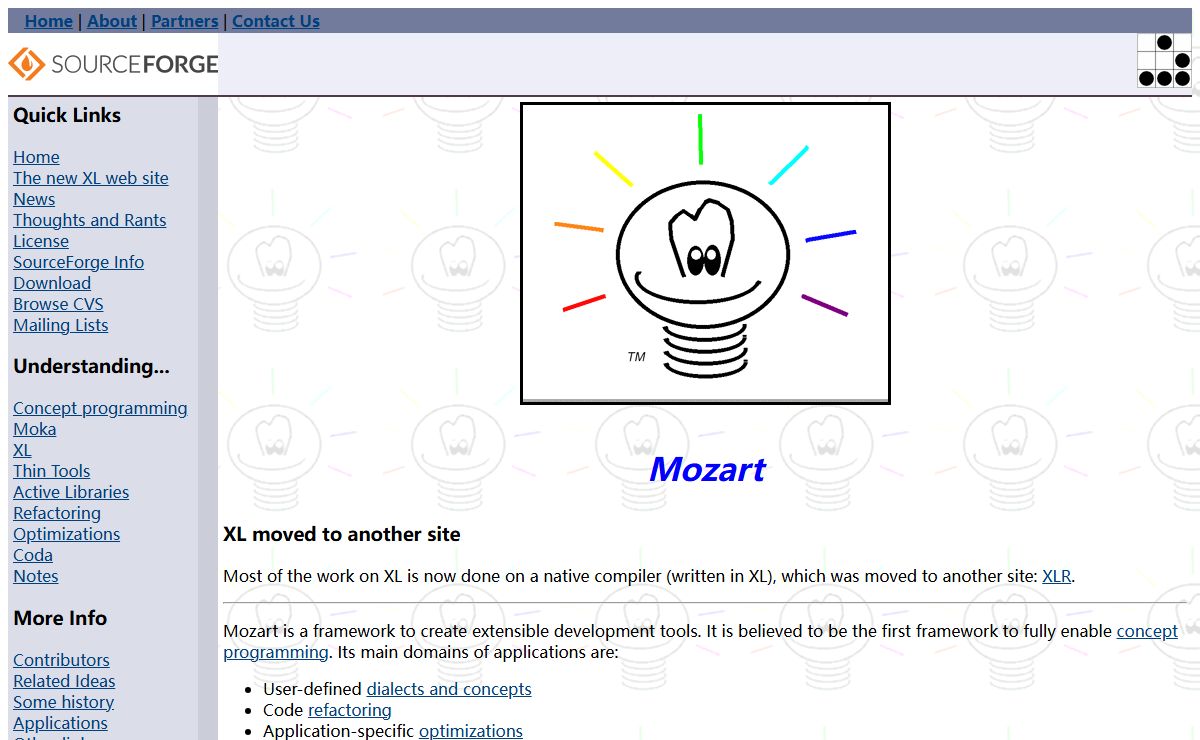Screen dimensions: 1200x740
Task: Open Browse CVS link
Action: coord(58,304)
